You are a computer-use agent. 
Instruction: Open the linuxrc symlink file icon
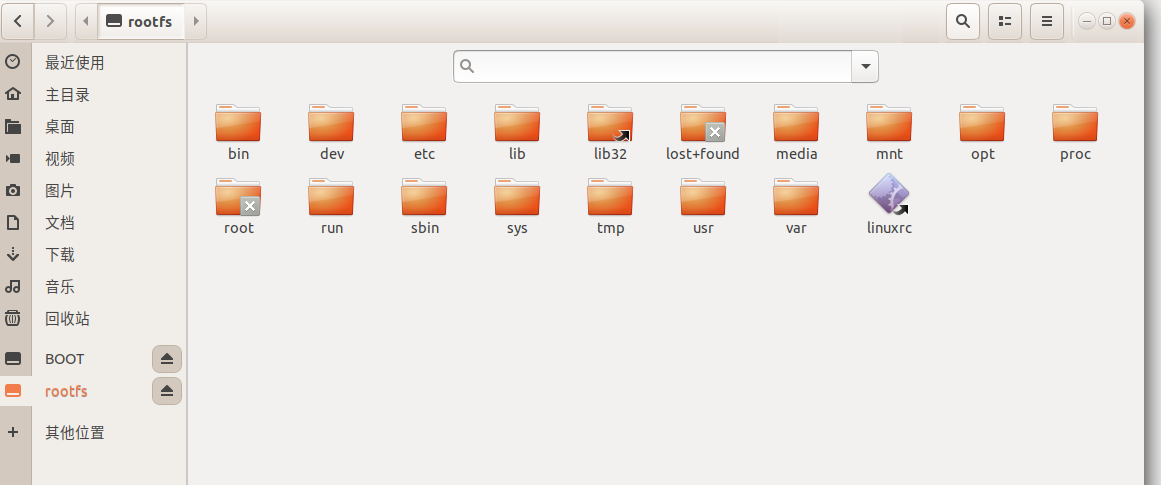click(x=888, y=196)
